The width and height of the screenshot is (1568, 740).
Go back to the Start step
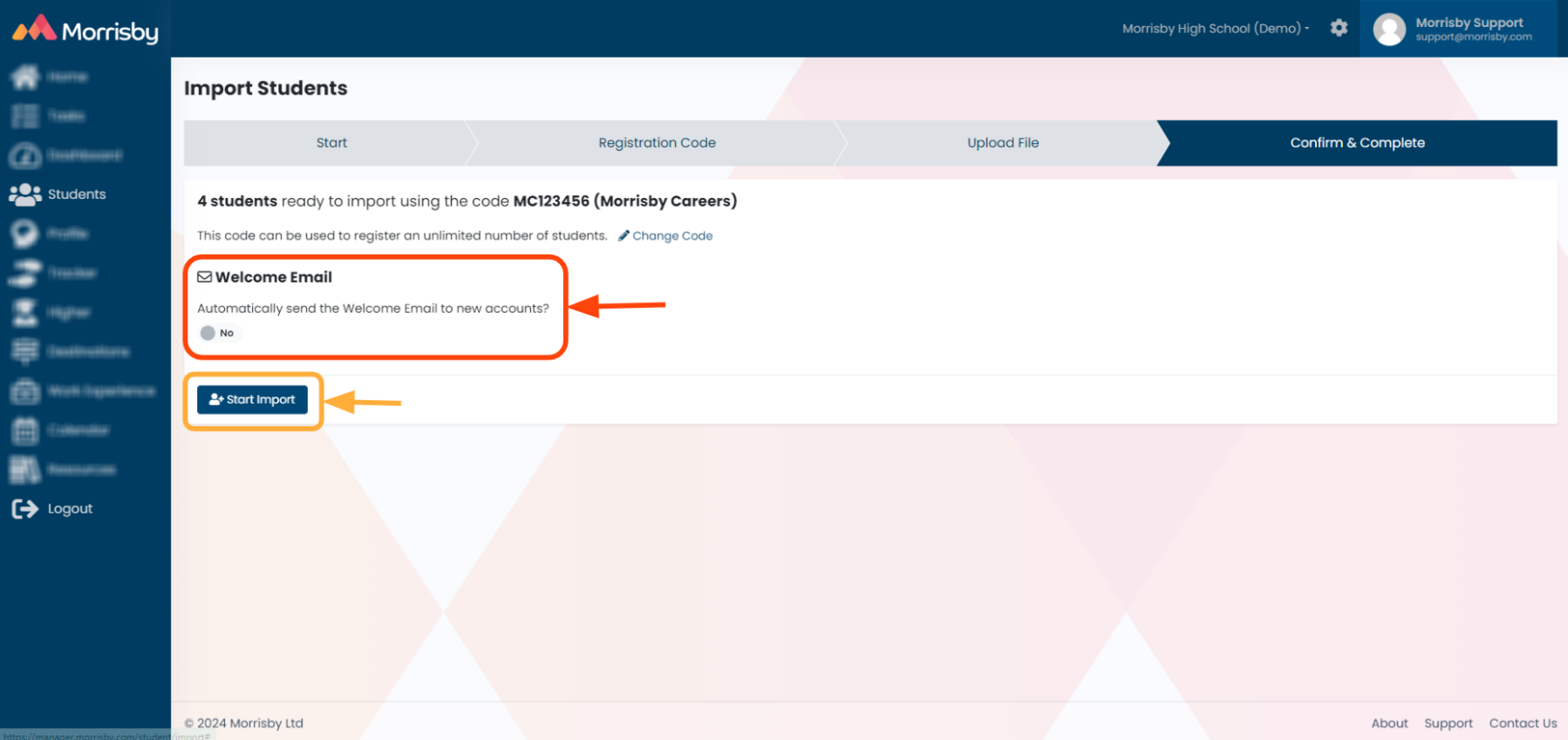[331, 143]
